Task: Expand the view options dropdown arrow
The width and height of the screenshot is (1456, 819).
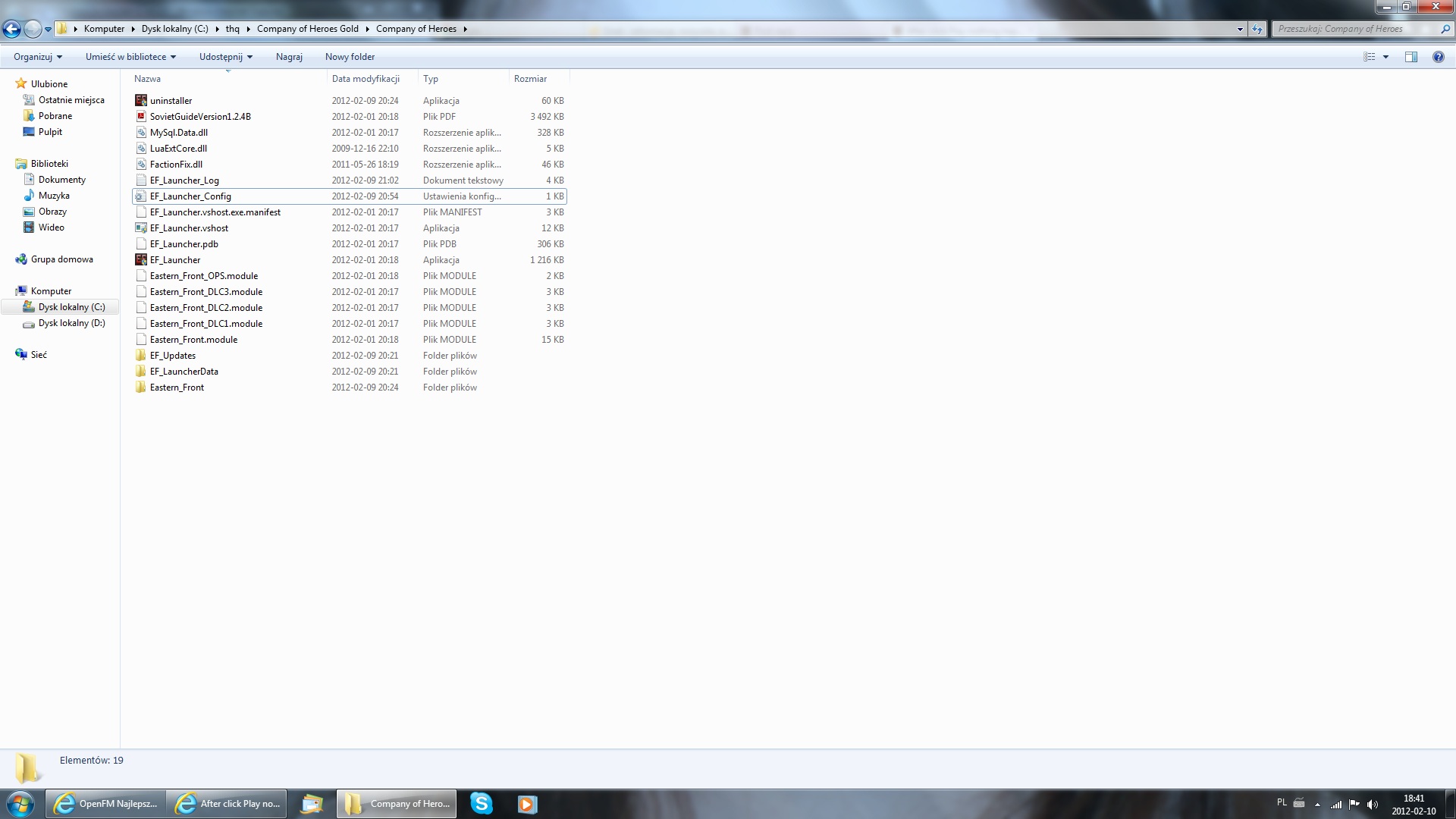Action: (1385, 57)
